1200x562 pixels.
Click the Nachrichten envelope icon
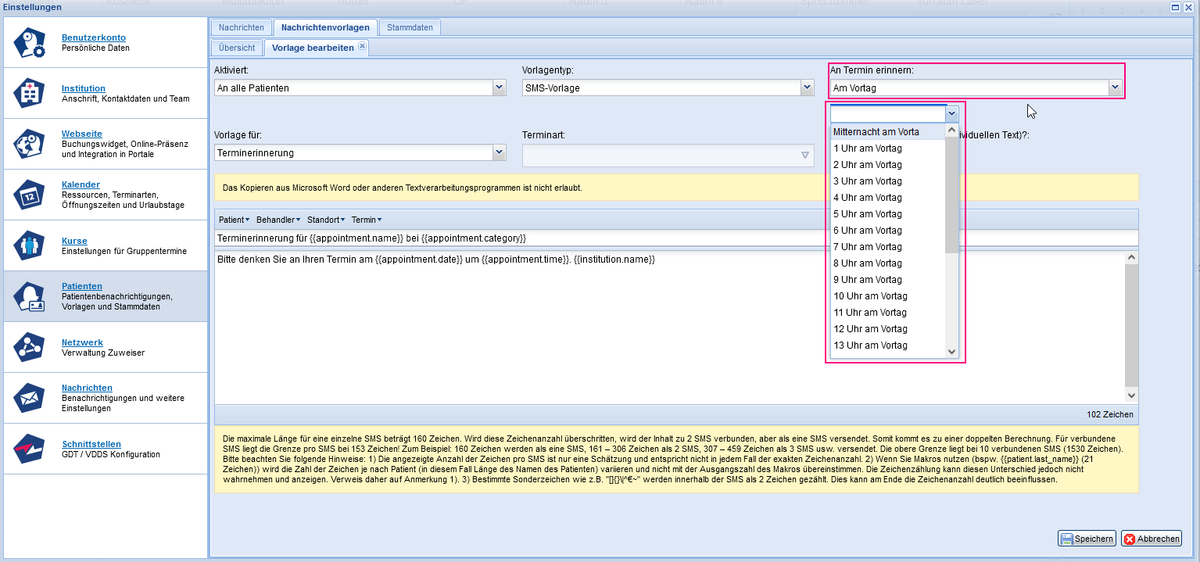tap(29, 398)
